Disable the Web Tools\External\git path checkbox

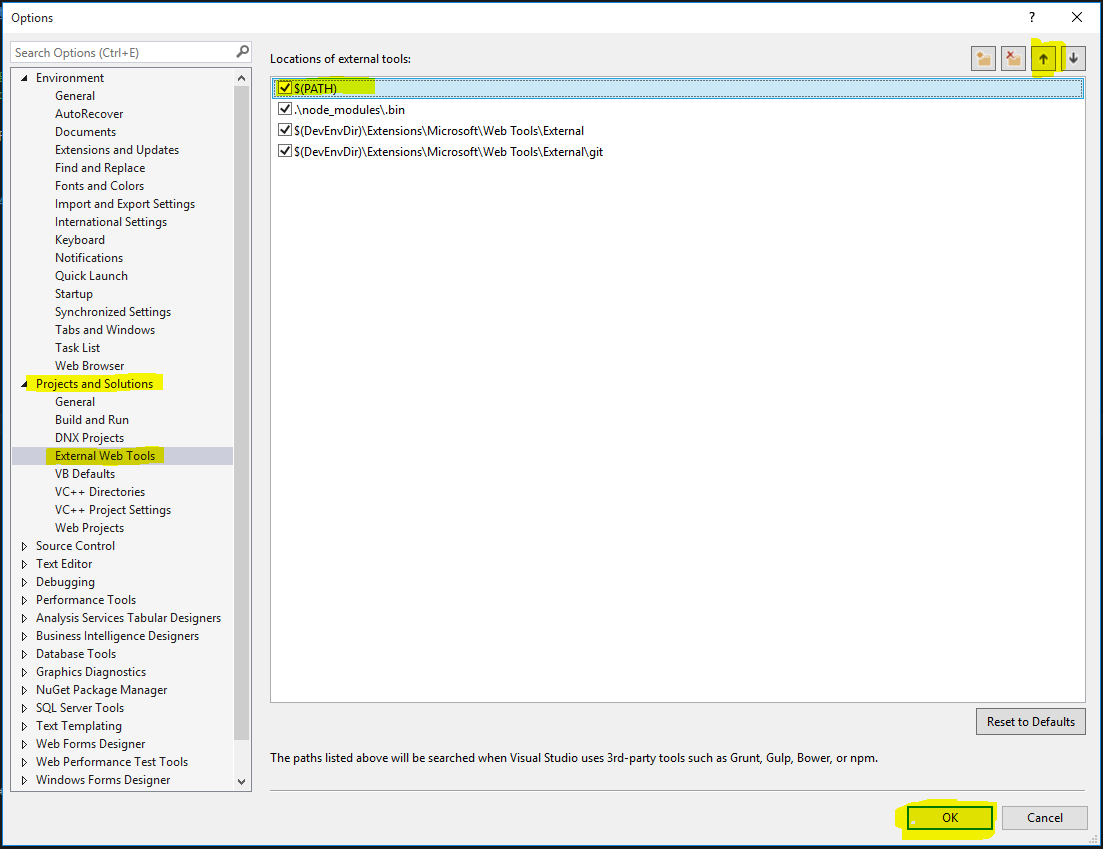point(286,152)
